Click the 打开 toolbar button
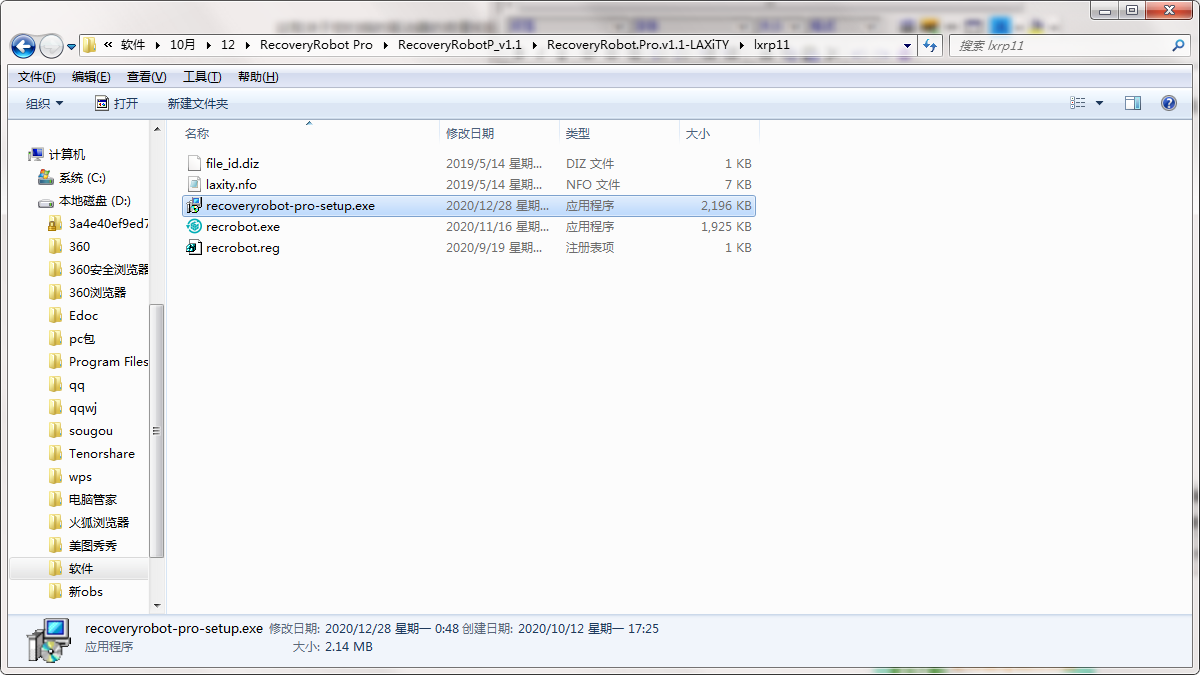Screen dimensions: 1200x675 [116, 103]
